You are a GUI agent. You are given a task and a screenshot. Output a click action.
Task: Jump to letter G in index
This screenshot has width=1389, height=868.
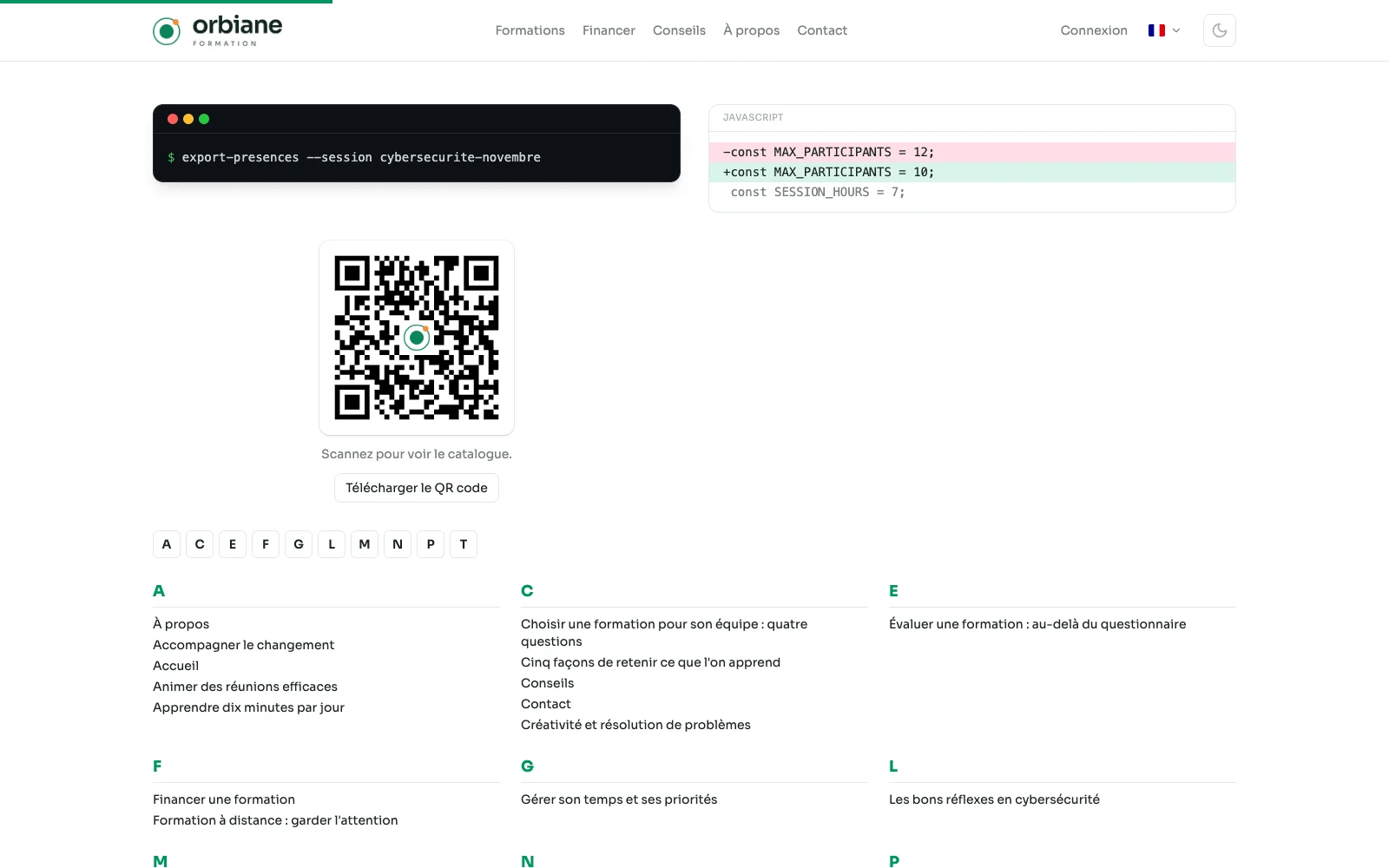(299, 544)
